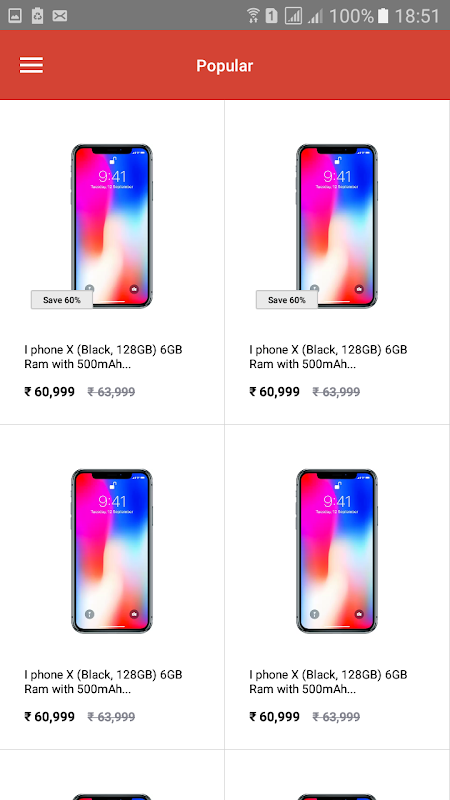This screenshot has width=450, height=800.
Task: Tap ₹ 60,999 price of second-row left product
Action: (x=49, y=717)
